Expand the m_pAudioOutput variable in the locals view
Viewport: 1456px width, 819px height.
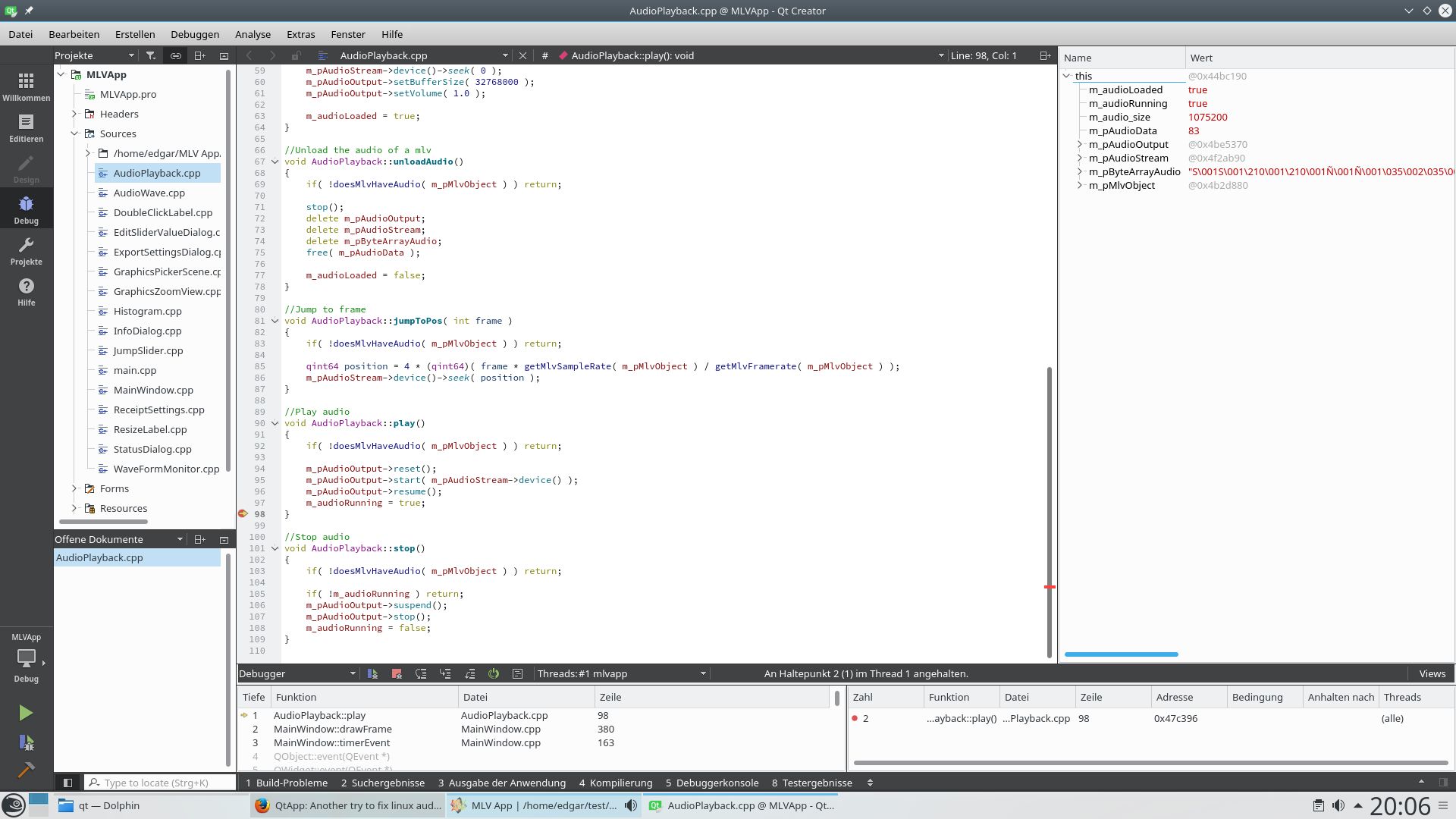[x=1080, y=144]
